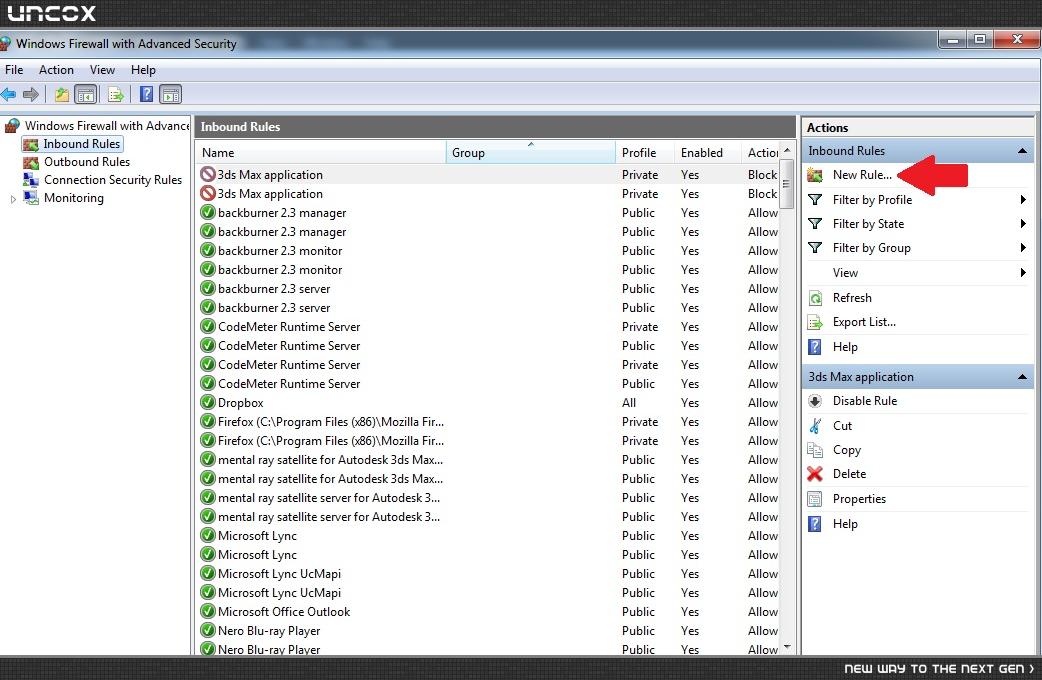Click the Export List icon in Actions
This screenshot has width=1042, height=680.
pos(815,322)
